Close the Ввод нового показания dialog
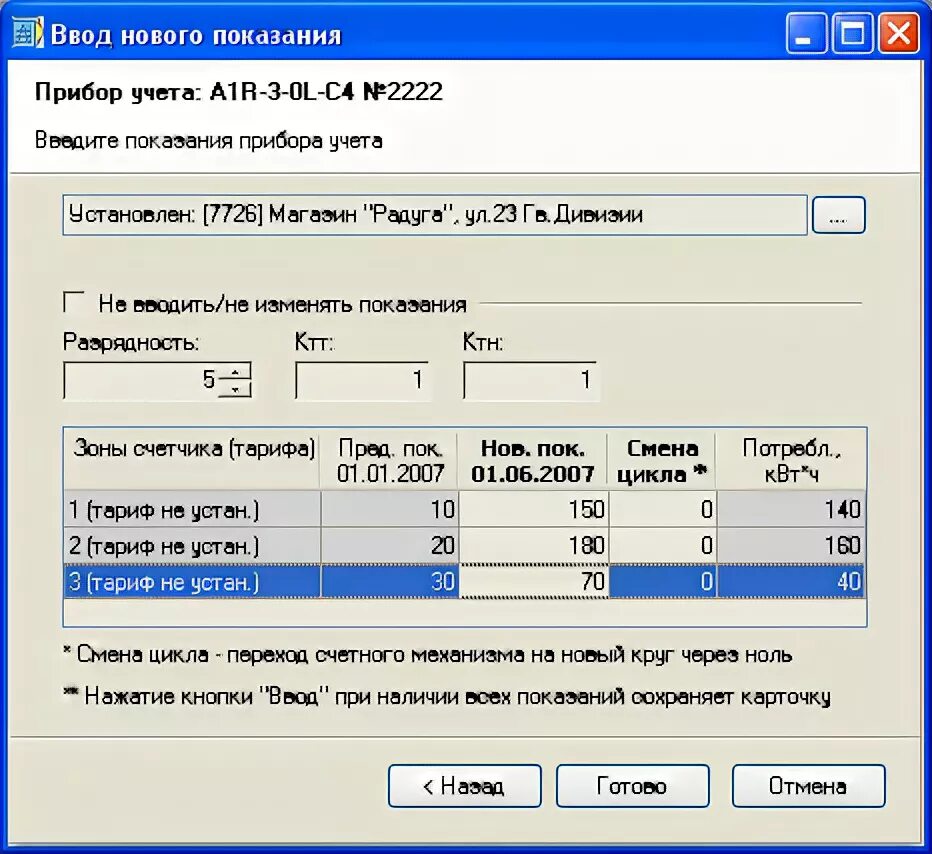932x854 pixels. (898, 33)
